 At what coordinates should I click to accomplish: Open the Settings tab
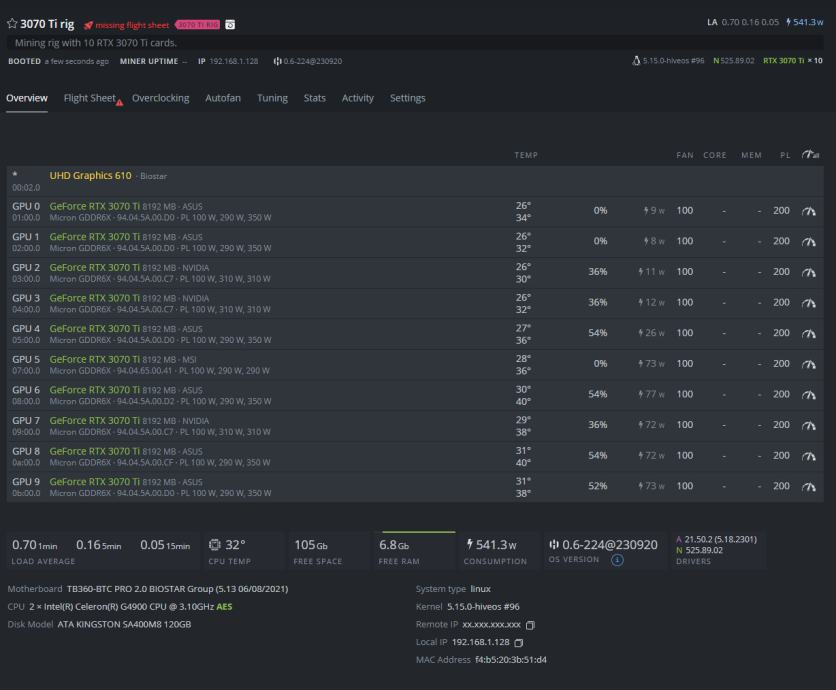pyautogui.click(x=407, y=98)
